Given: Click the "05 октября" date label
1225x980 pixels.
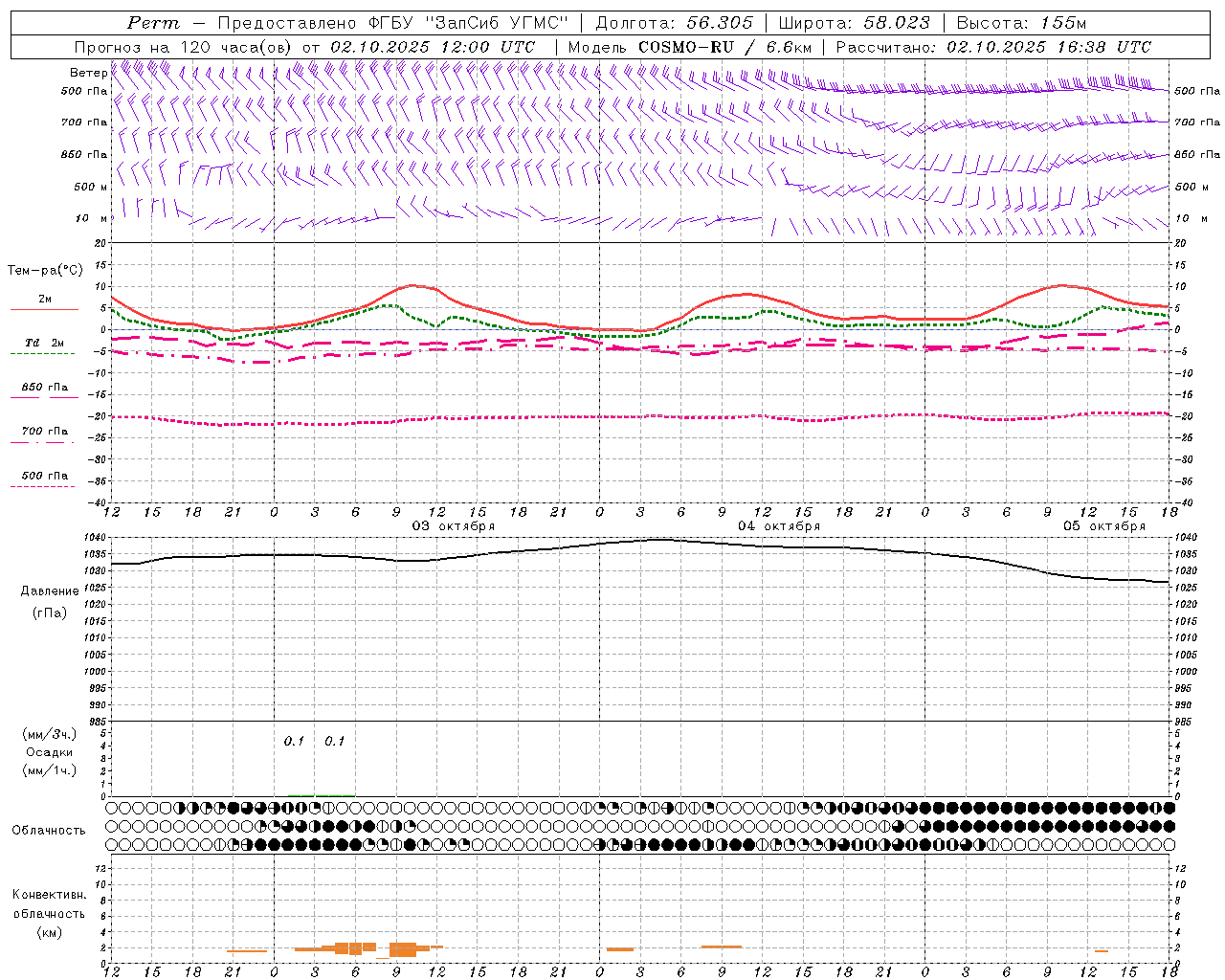Looking at the screenshot, I should (x=1104, y=526).
